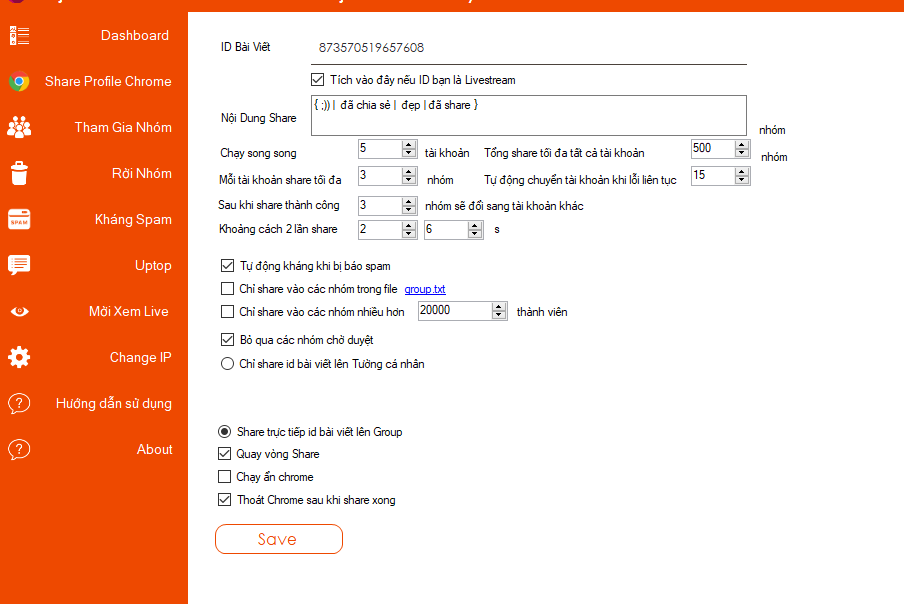The image size is (904, 604).
Task: Increase Tự động chuyển tài khoản error count
Action: tap(742, 172)
